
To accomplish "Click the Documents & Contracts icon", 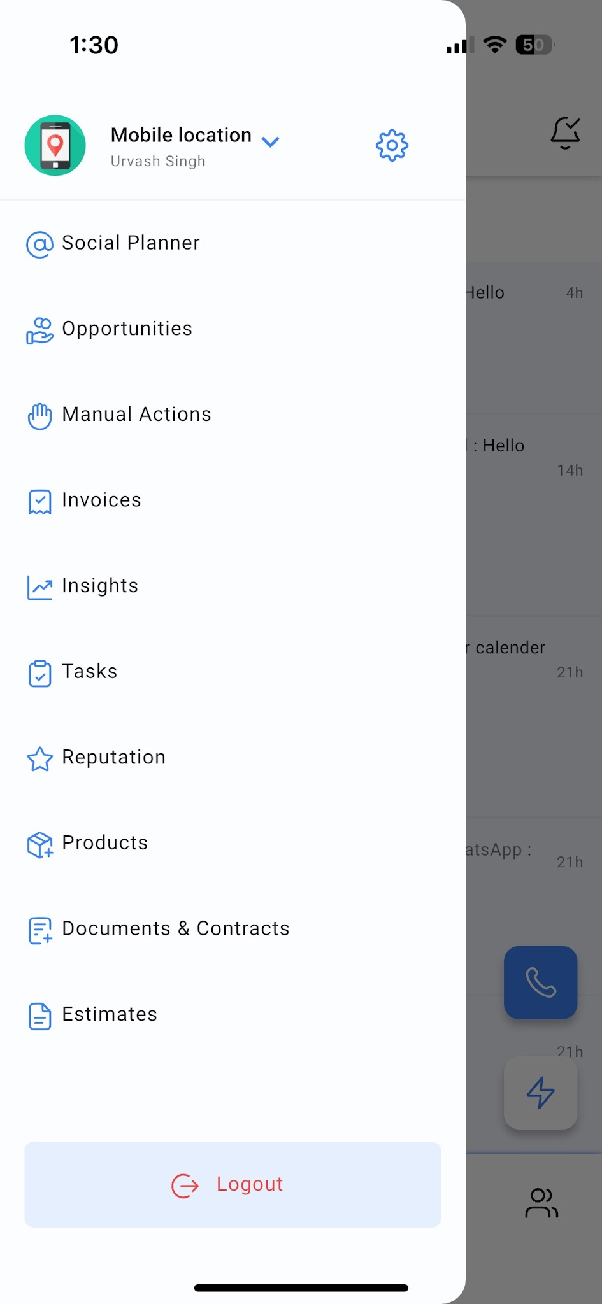I will (39, 931).
